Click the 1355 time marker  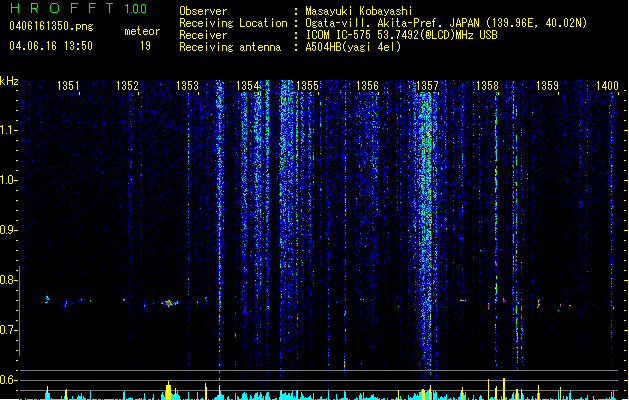(307, 86)
